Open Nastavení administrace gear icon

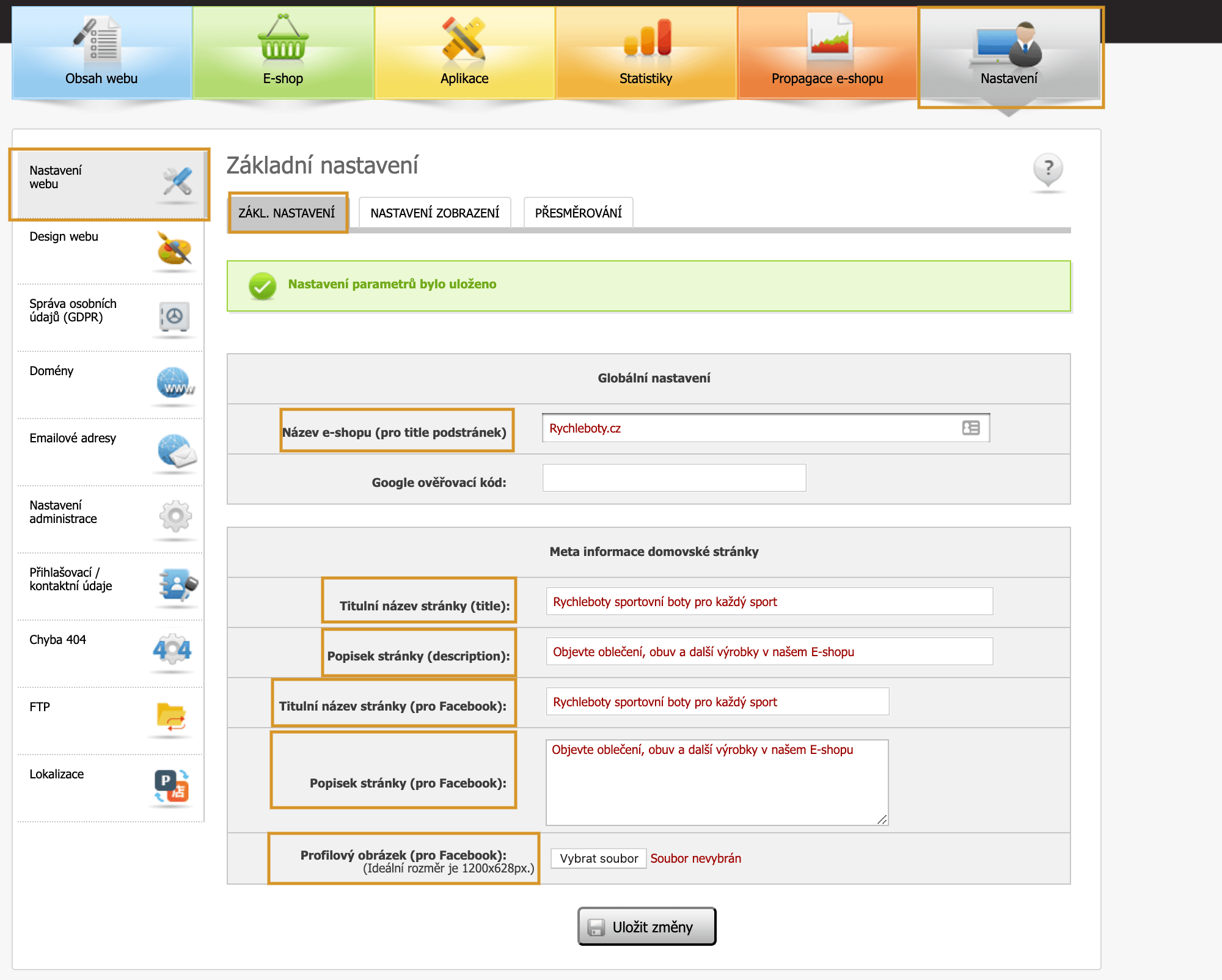[x=175, y=517]
